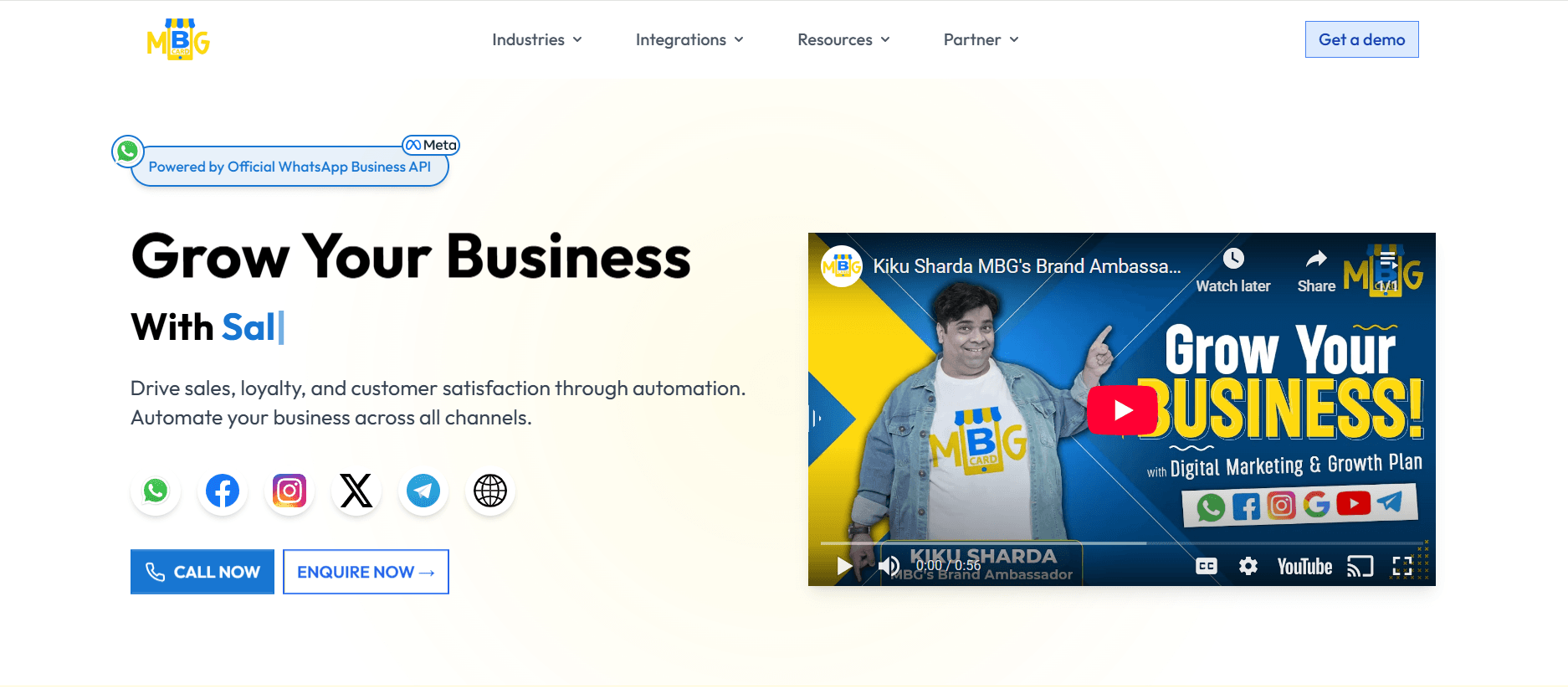Click the MBG Card logo

click(178, 39)
